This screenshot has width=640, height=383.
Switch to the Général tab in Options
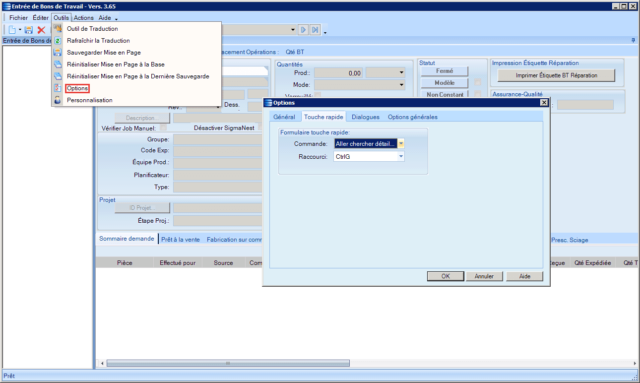pyautogui.click(x=284, y=117)
